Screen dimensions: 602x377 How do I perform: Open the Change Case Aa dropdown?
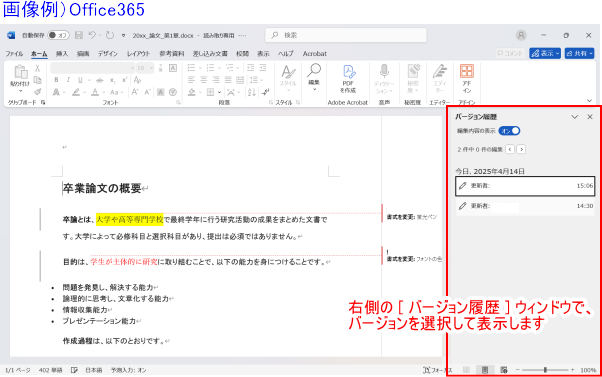point(116,92)
